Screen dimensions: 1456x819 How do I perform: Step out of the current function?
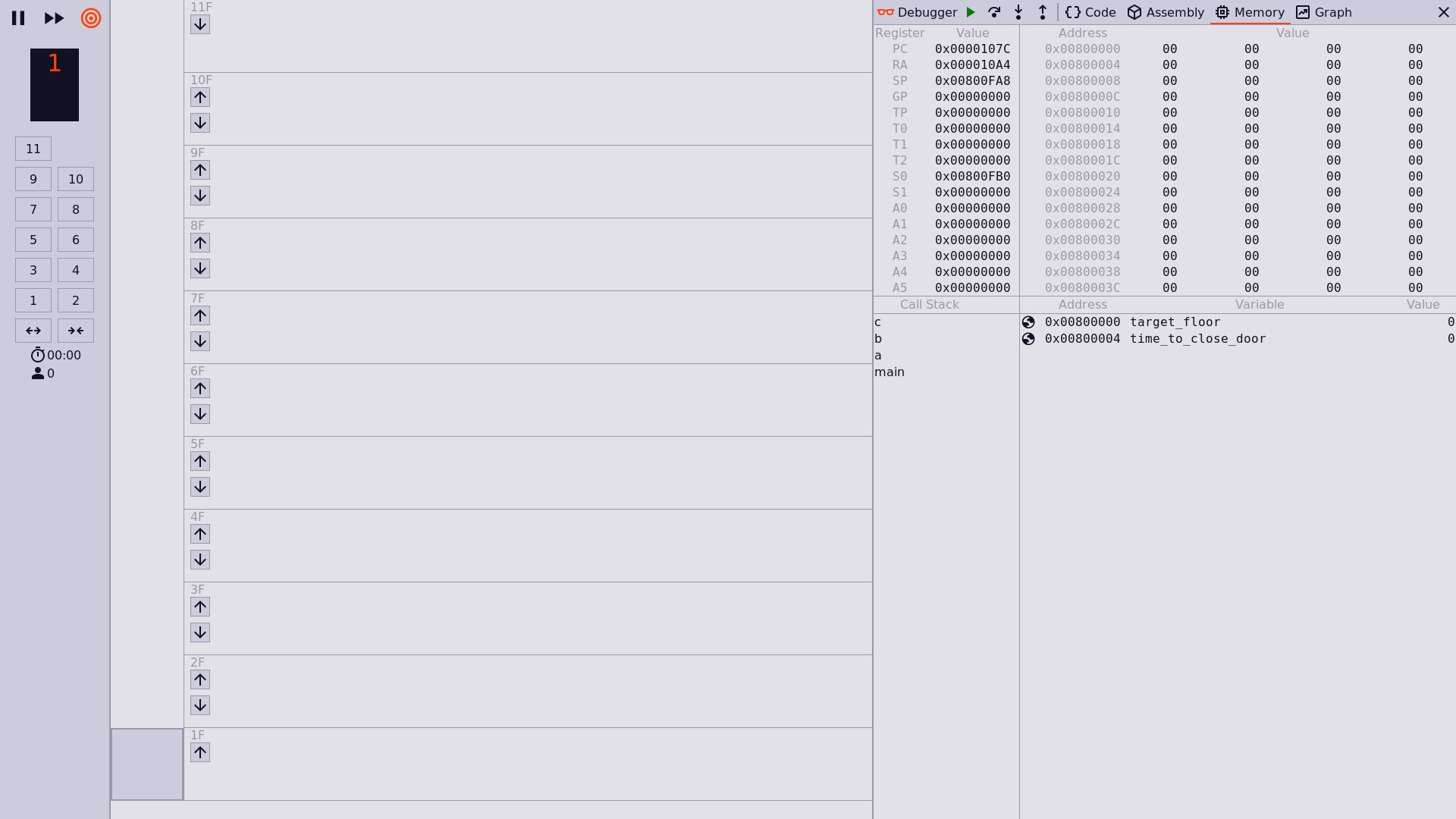click(1043, 12)
